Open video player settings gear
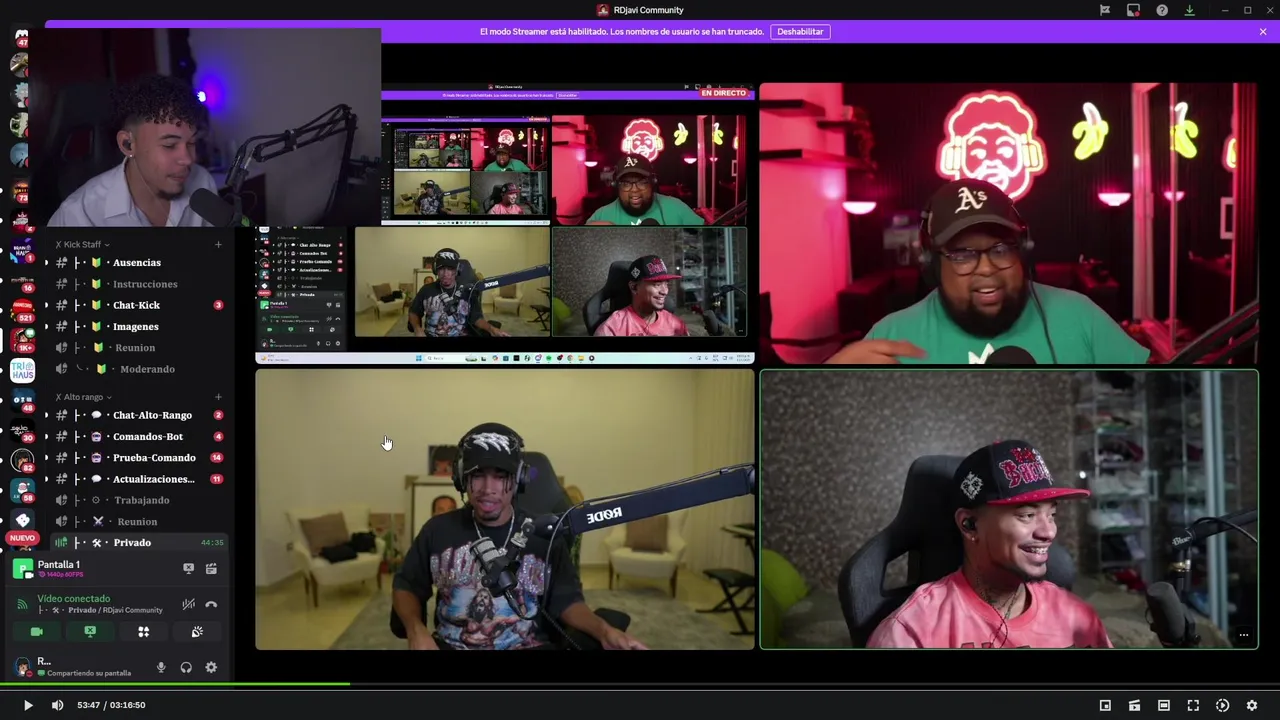Image resolution: width=1280 pixels, height=720 pixels. click(x=1251, y=705)
